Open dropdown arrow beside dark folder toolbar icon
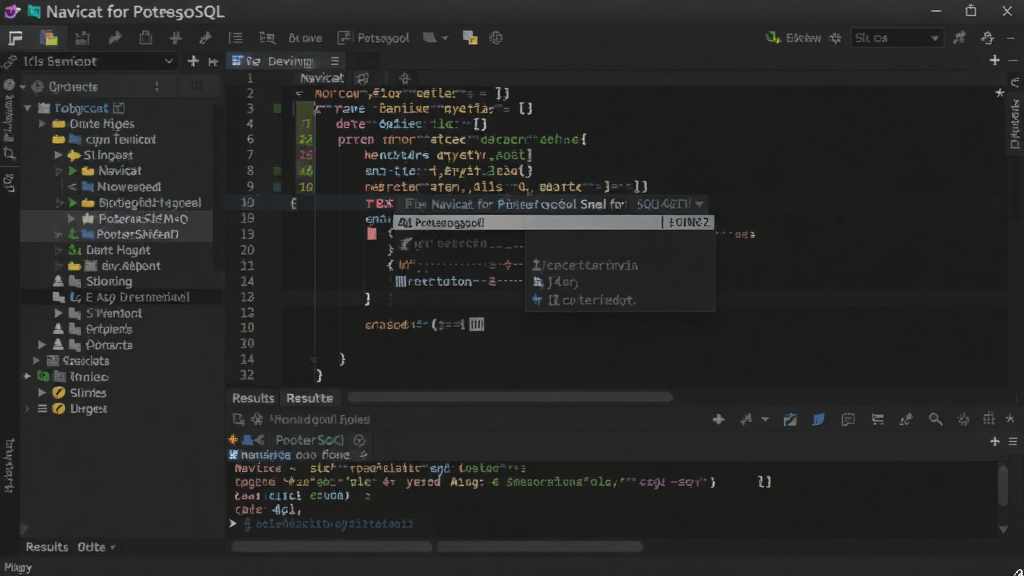Viewport: 1024px width, 576px height. (445, 38)
